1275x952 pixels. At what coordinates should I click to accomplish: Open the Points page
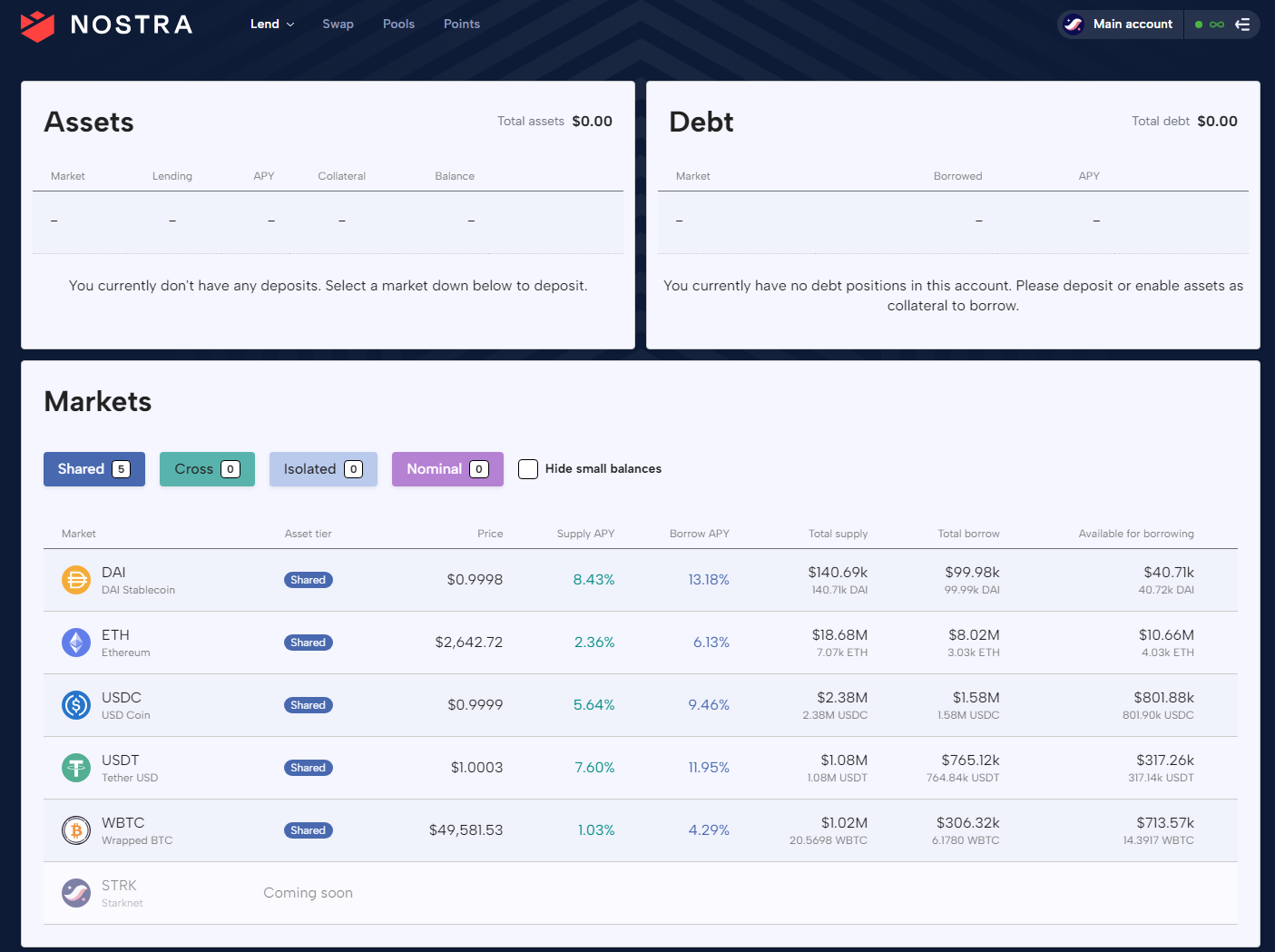pyautogui.click(x=461, y=25)
